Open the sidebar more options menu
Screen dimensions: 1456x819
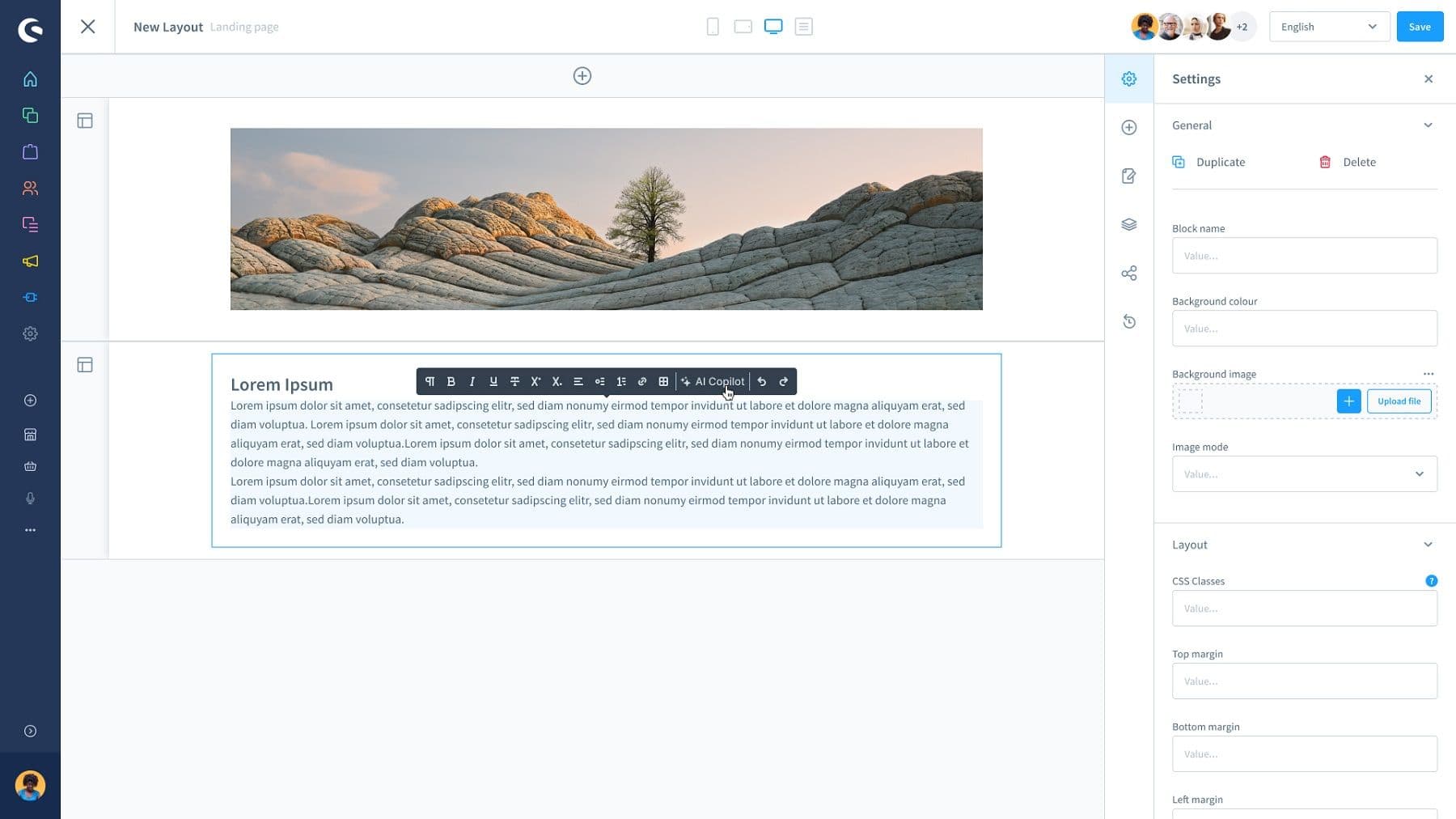pos(30,529)
